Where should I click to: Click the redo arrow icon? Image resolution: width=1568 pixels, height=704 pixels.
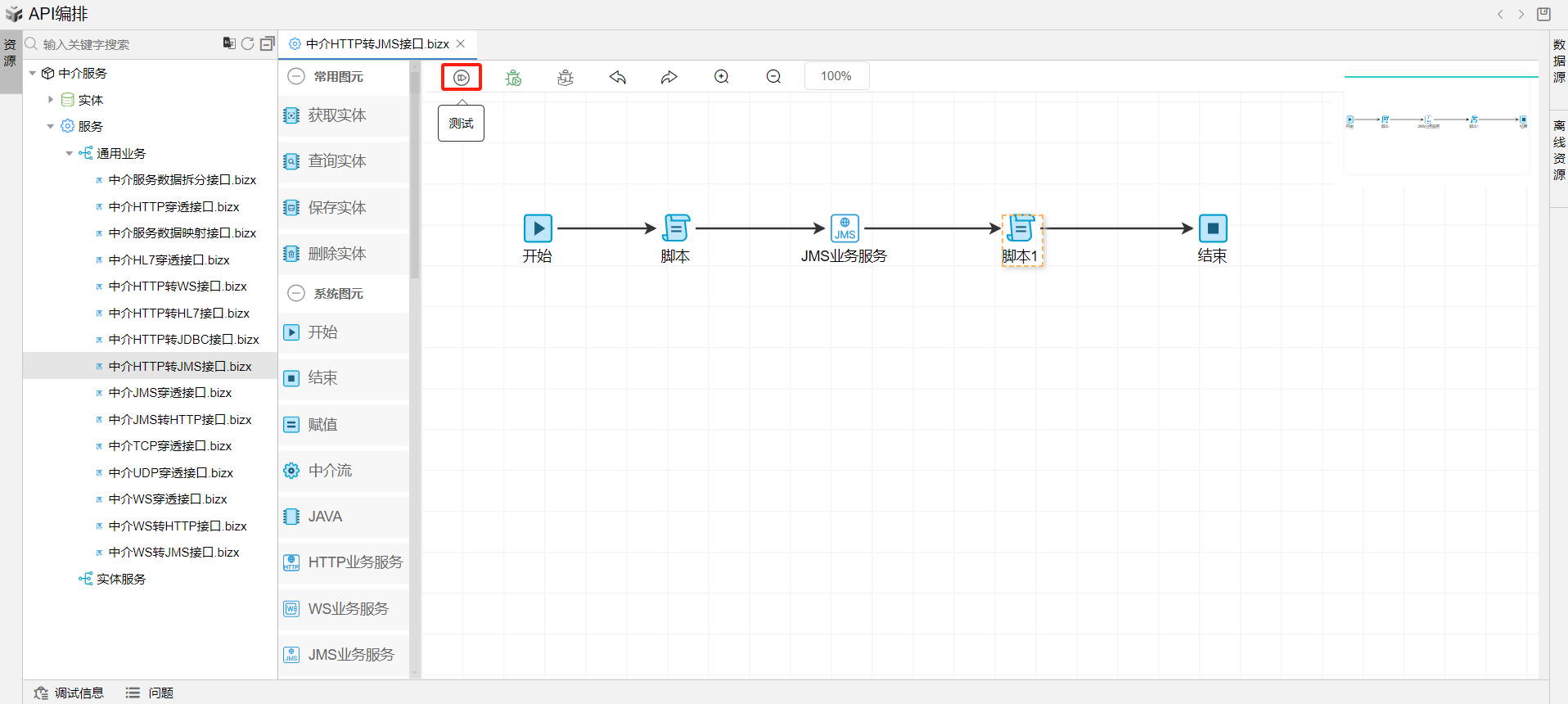(x=669, y=77)
